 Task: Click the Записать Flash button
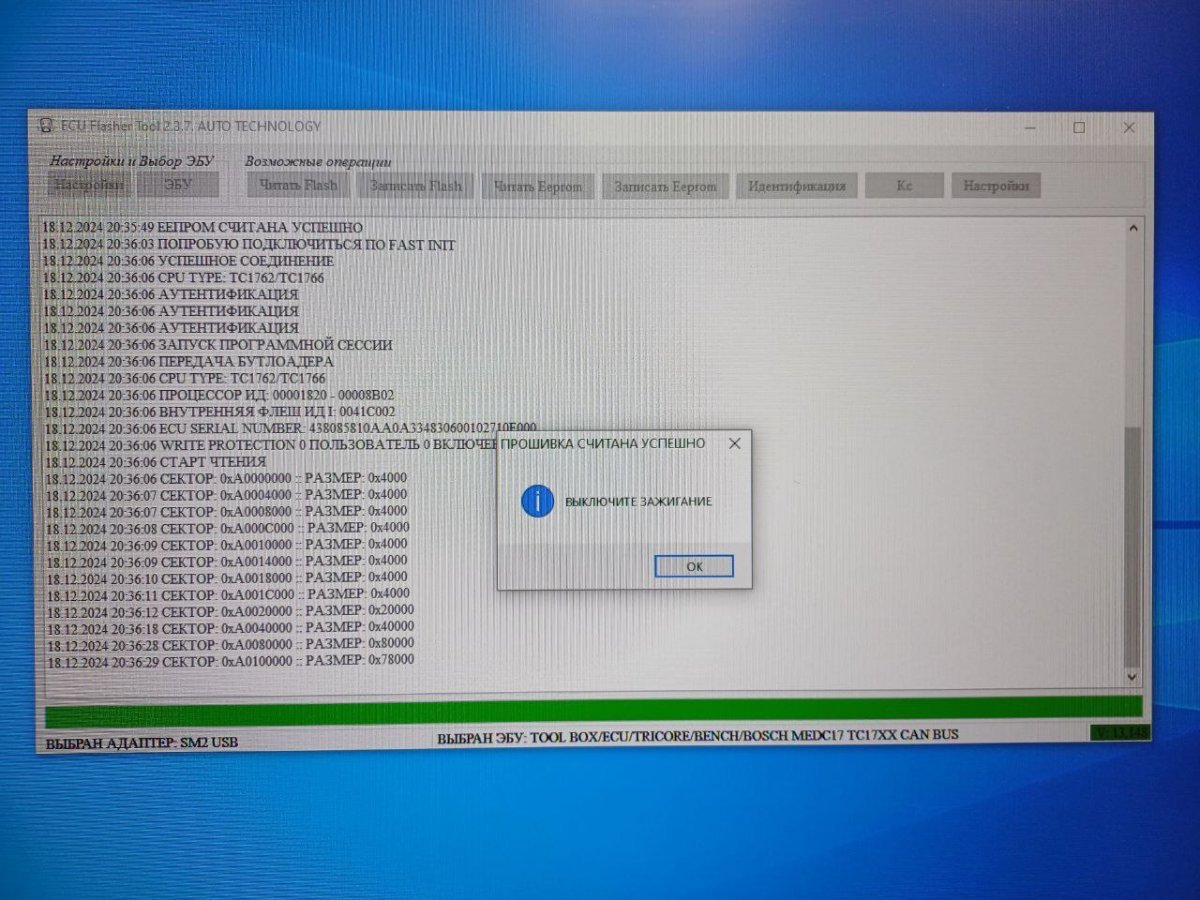click(416, 186)
